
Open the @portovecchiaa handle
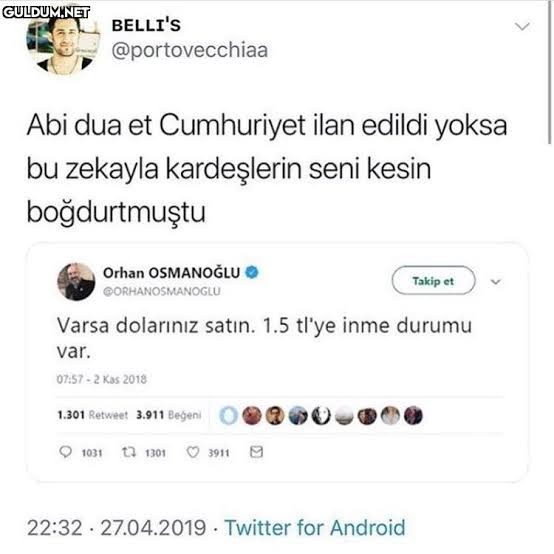tap(190, 50)
